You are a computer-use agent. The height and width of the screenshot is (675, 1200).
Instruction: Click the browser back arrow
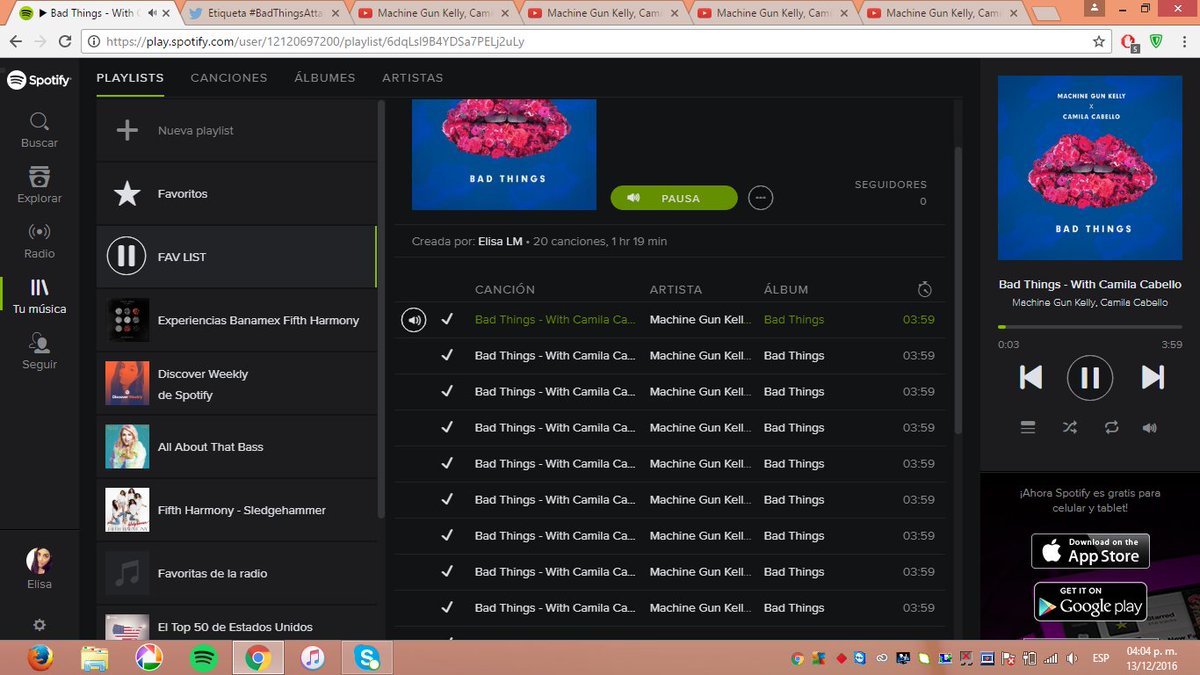point(16,42)
